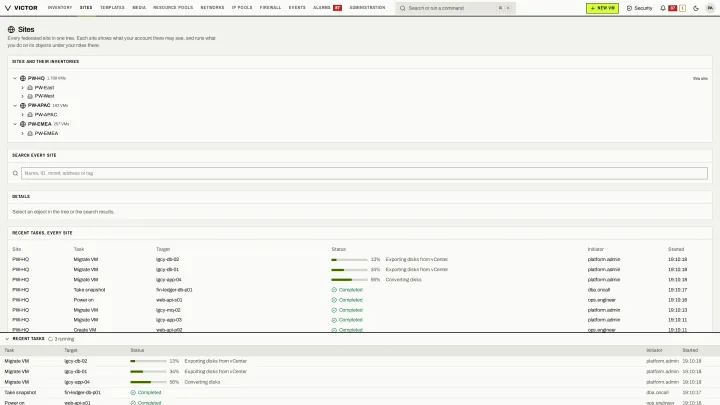
Task: Open the Inventory menu
Action: [60, 8]
